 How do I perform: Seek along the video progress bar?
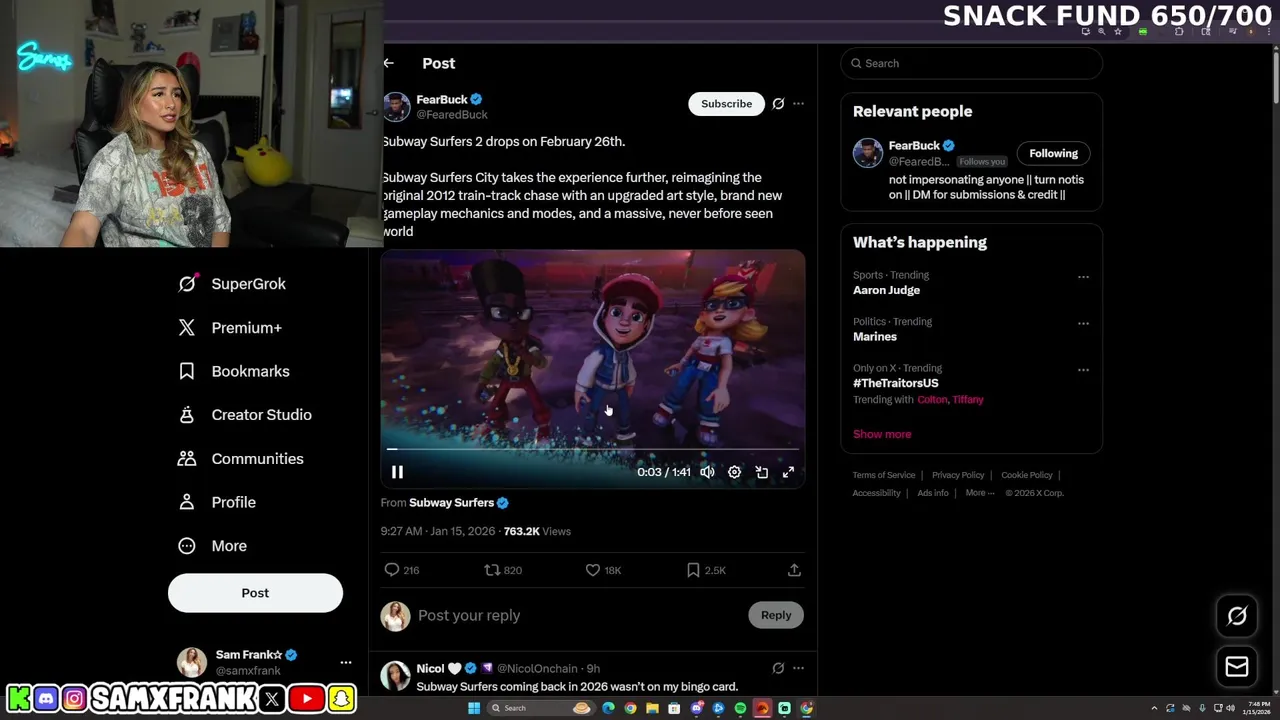(x=593, y=450)
